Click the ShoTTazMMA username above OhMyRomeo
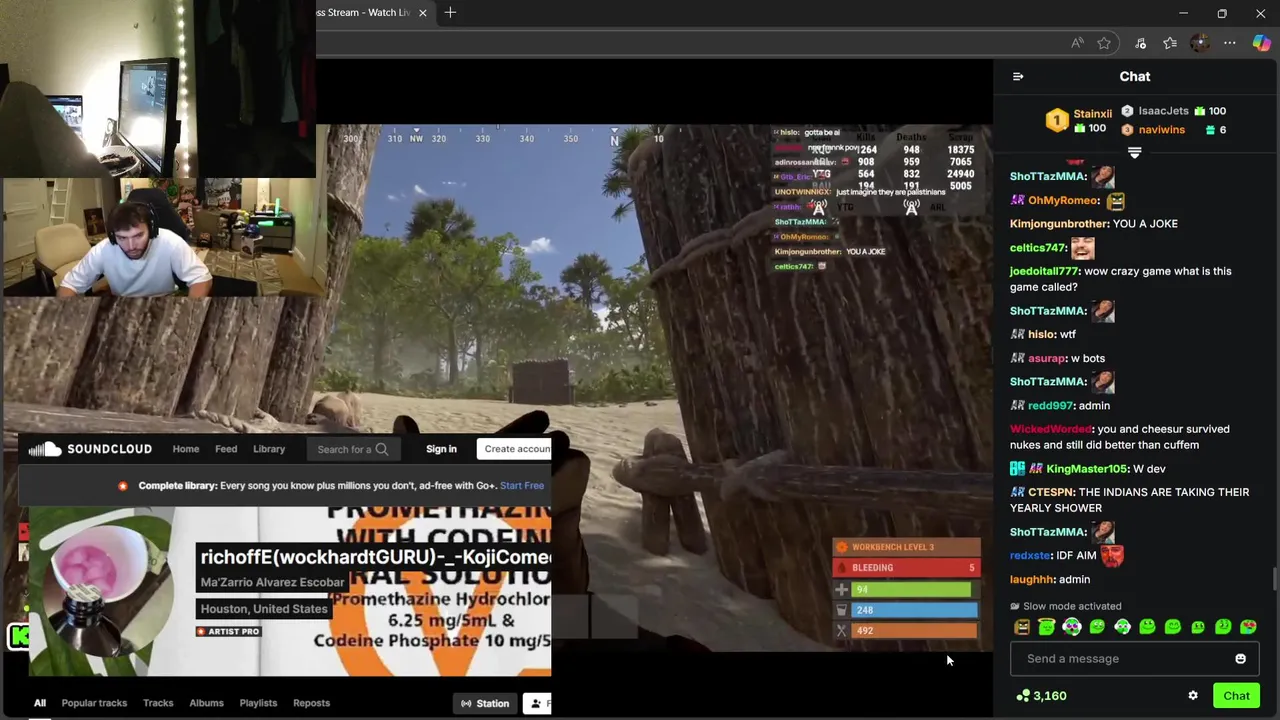 1047,177
